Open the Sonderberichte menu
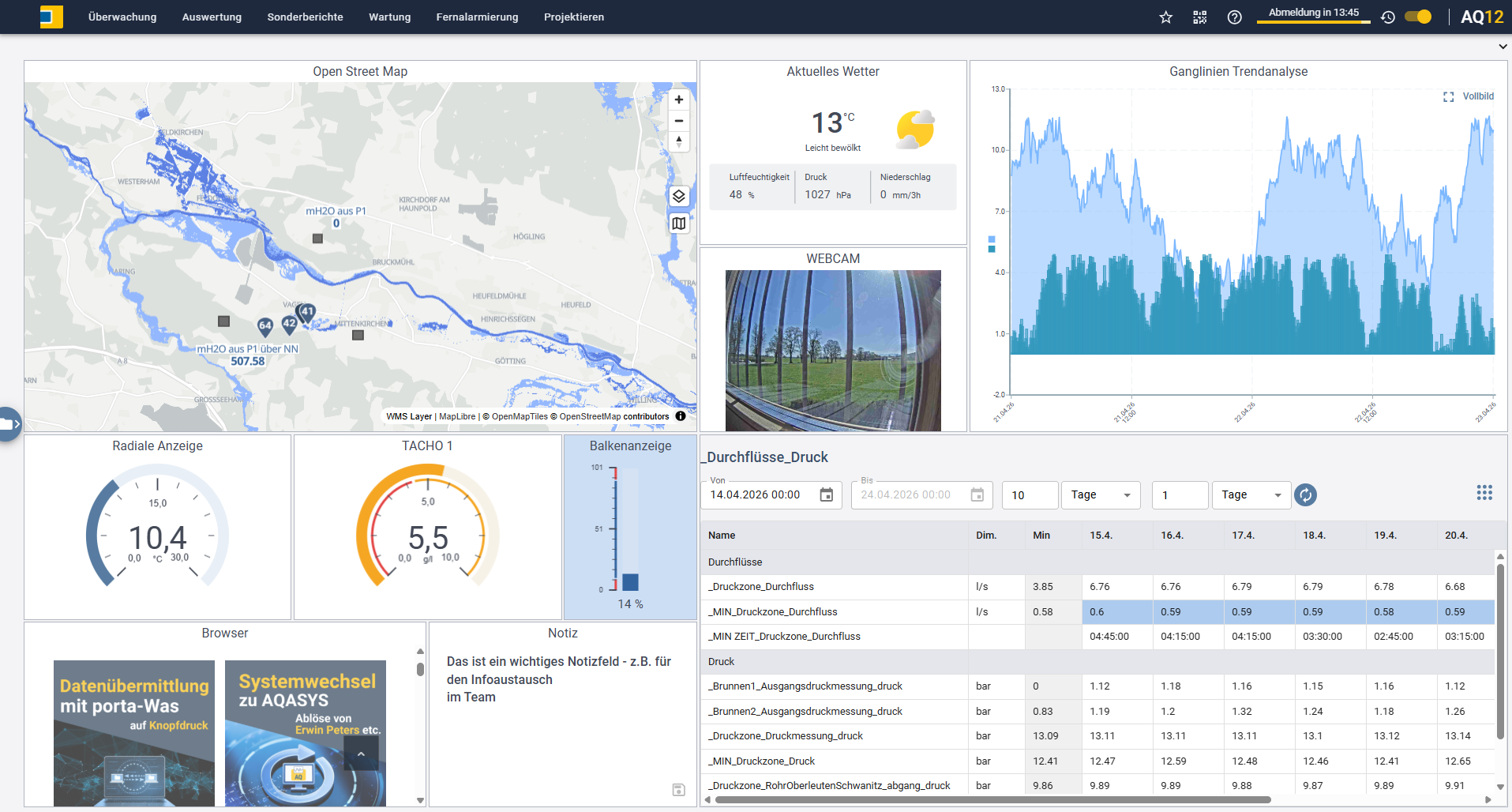Image resolution: width=1512 pixels, height=812 pixels. tap(305, 17)
